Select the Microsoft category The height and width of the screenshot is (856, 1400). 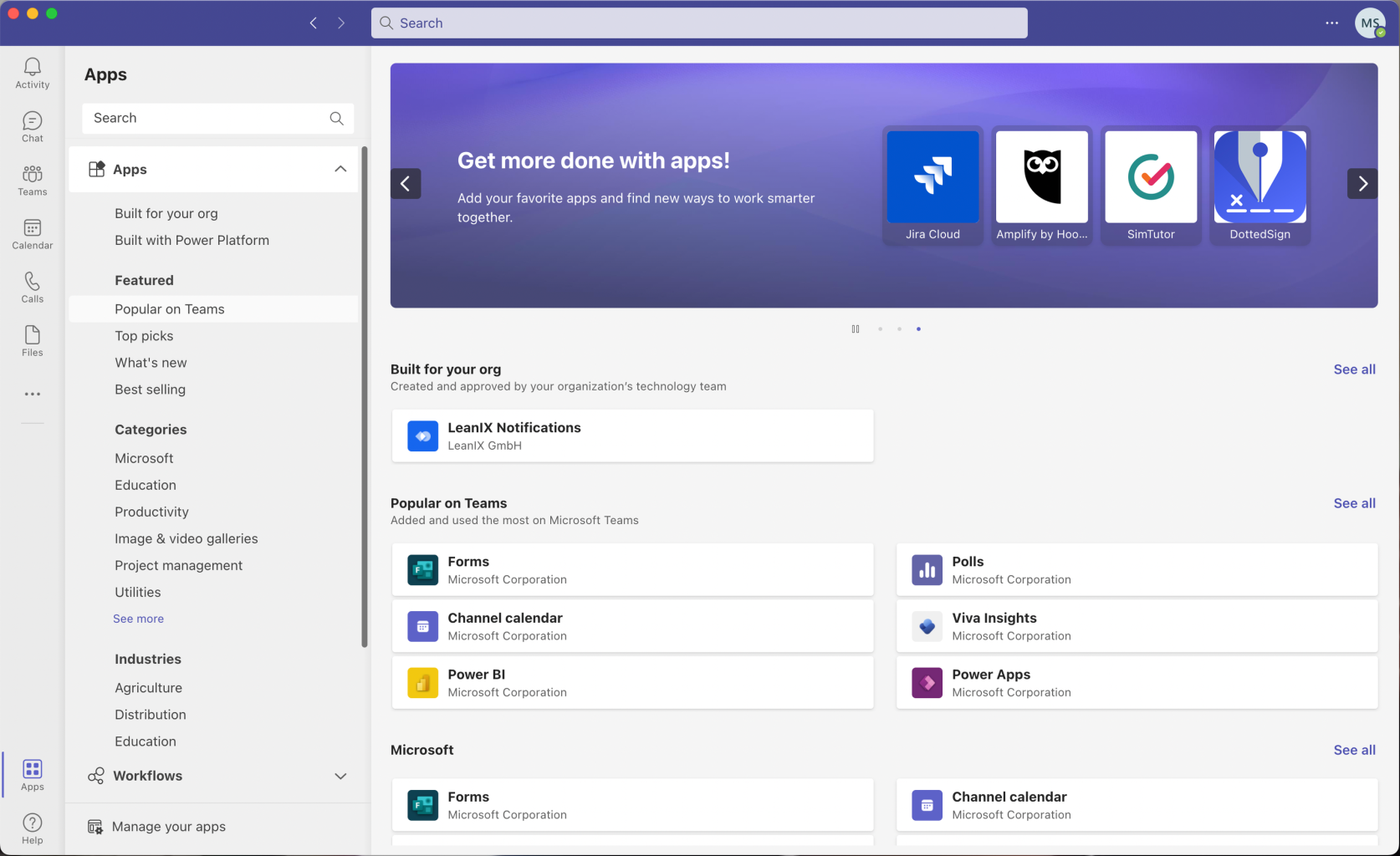point(144,459)
